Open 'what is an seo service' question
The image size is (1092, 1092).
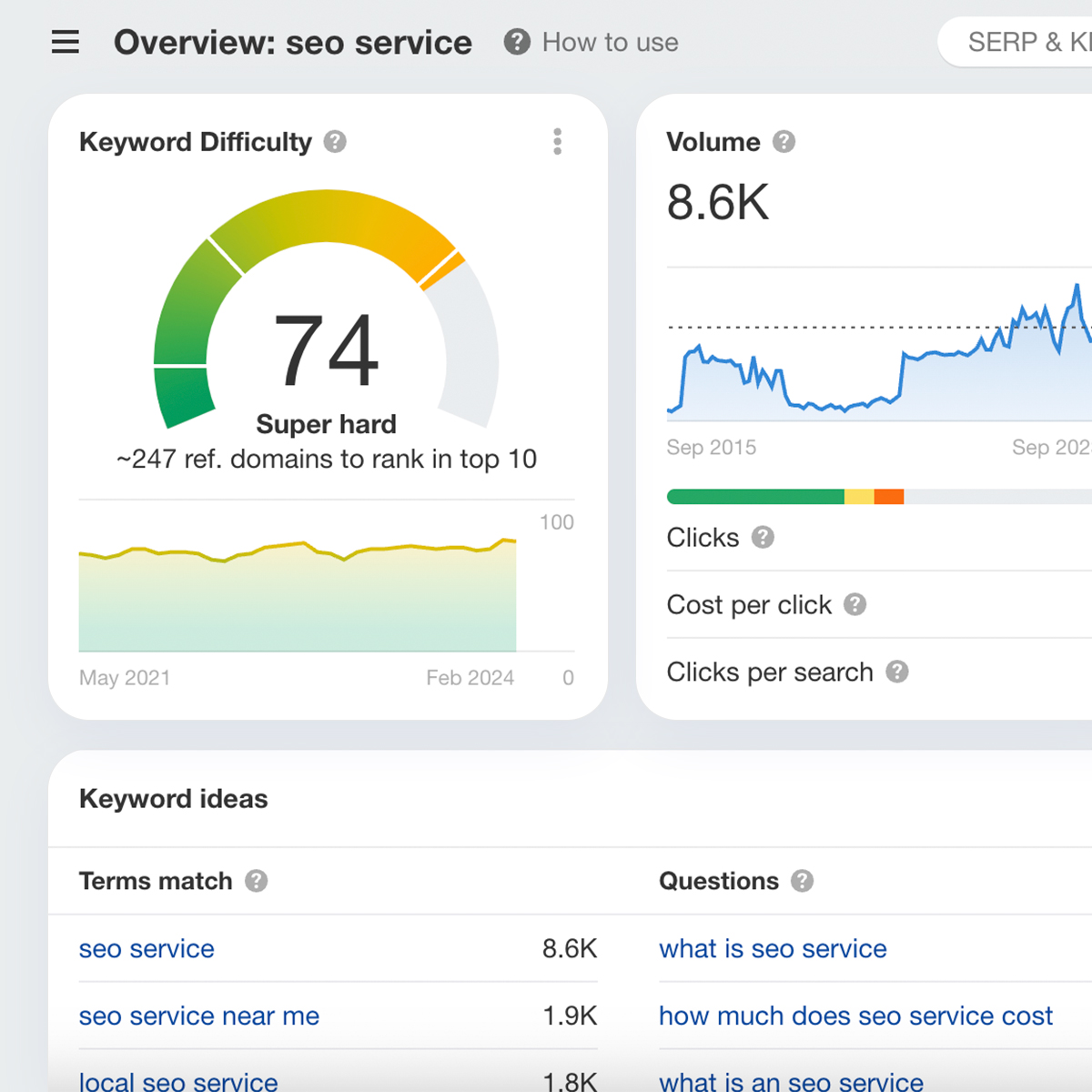pyautogui.click(x=791, y=1081)
